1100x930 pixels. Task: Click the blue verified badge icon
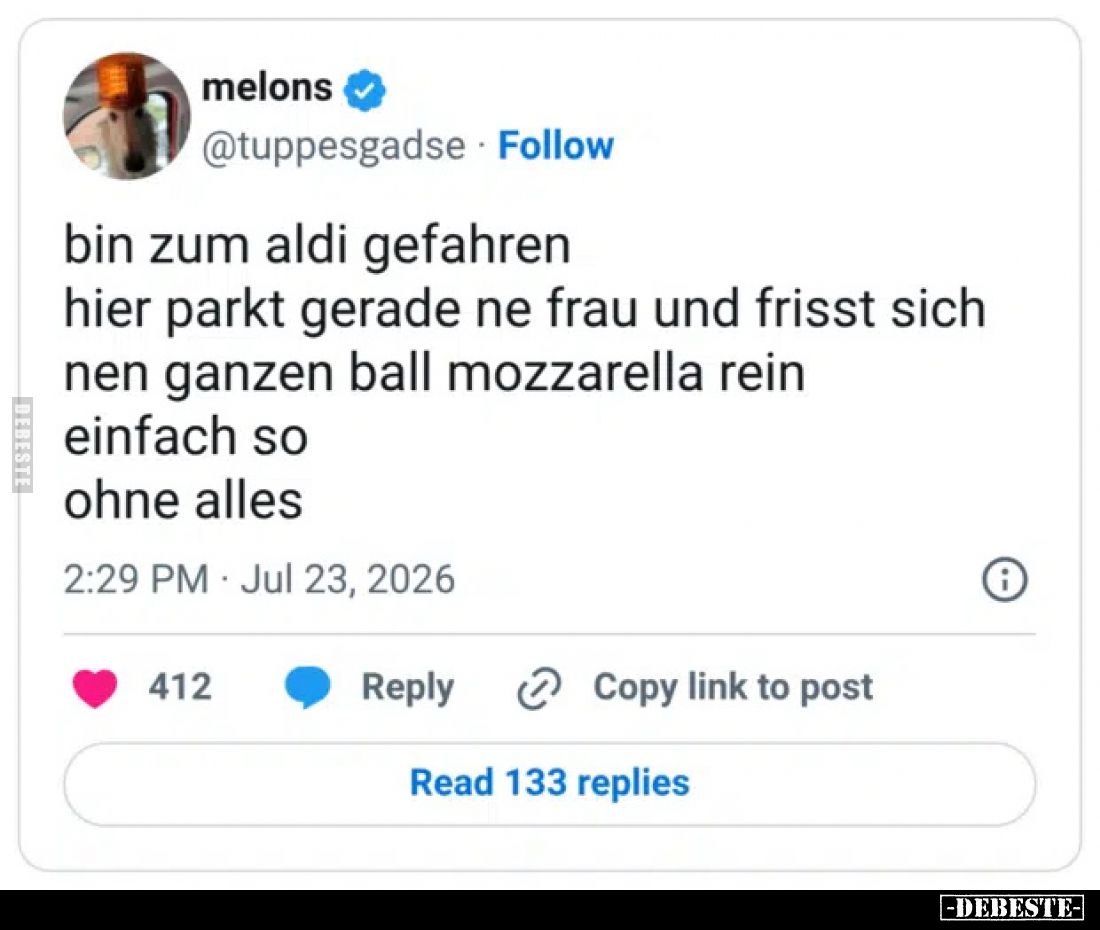pos(365,90)
